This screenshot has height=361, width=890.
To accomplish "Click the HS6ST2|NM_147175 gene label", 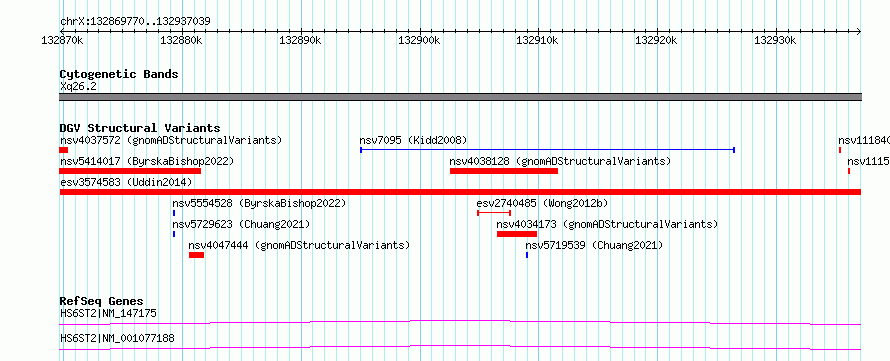I will coord(108,313).
